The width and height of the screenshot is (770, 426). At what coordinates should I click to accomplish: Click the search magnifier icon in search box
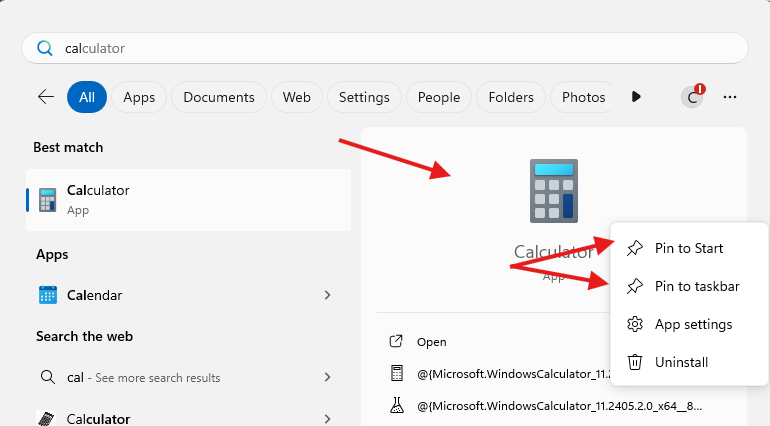pos(45,48)
